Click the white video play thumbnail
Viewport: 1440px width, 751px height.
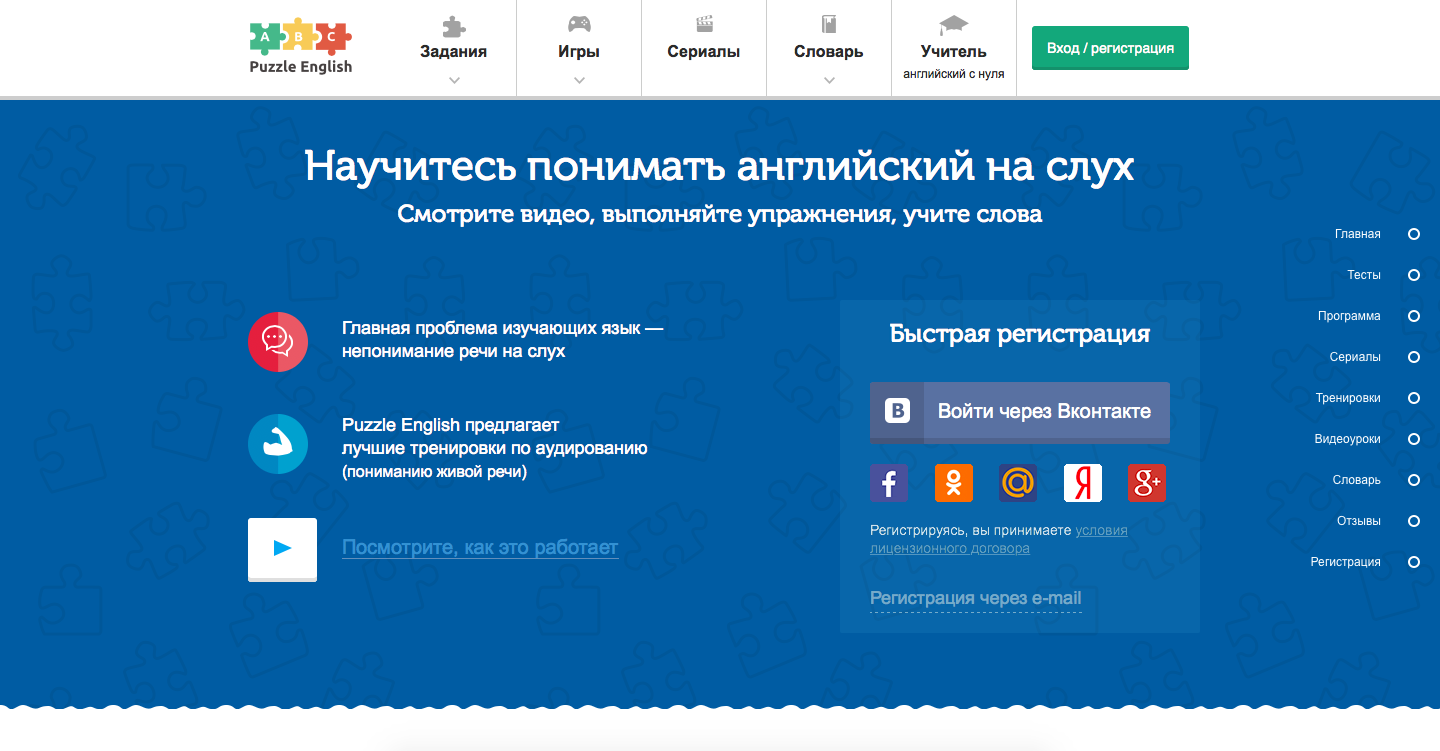click(282, 548)
